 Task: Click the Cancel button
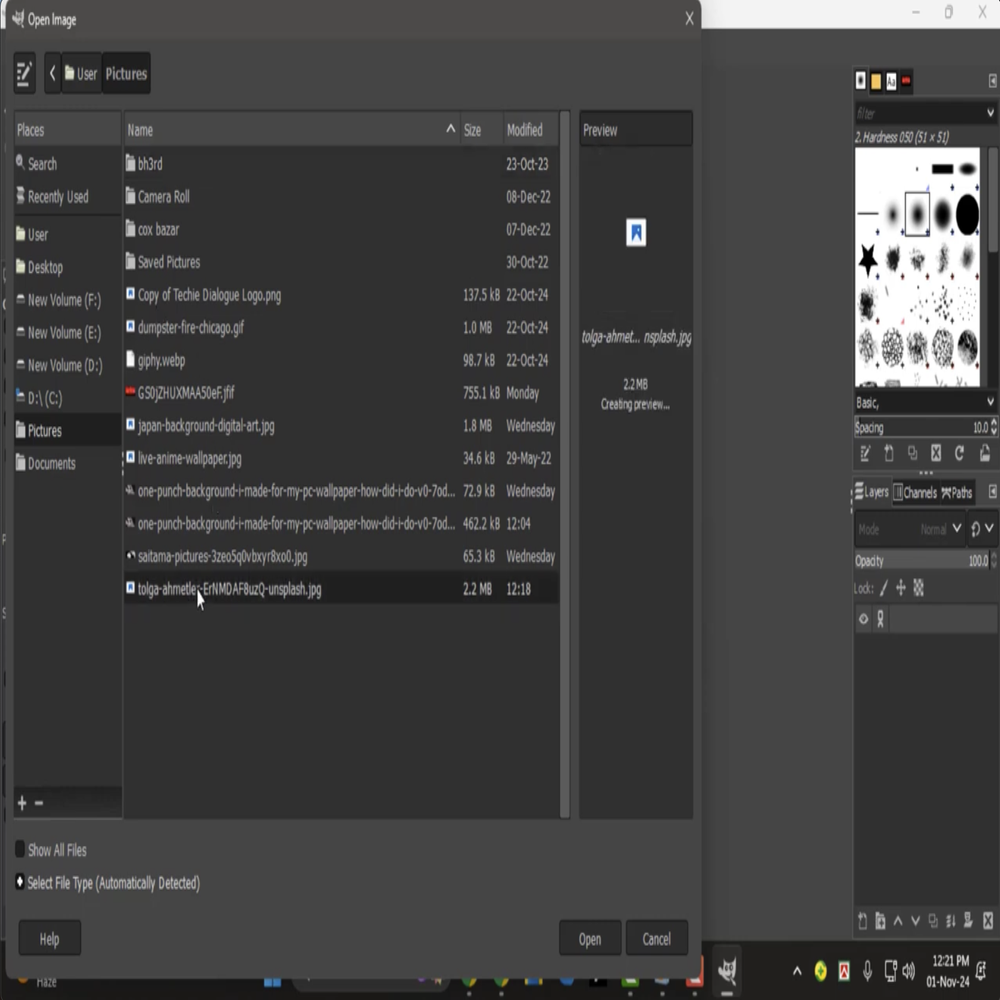(x=656, y=939)
